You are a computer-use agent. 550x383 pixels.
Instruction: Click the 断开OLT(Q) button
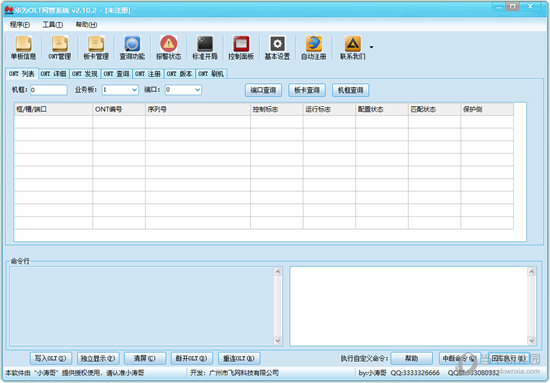(192, 358)
